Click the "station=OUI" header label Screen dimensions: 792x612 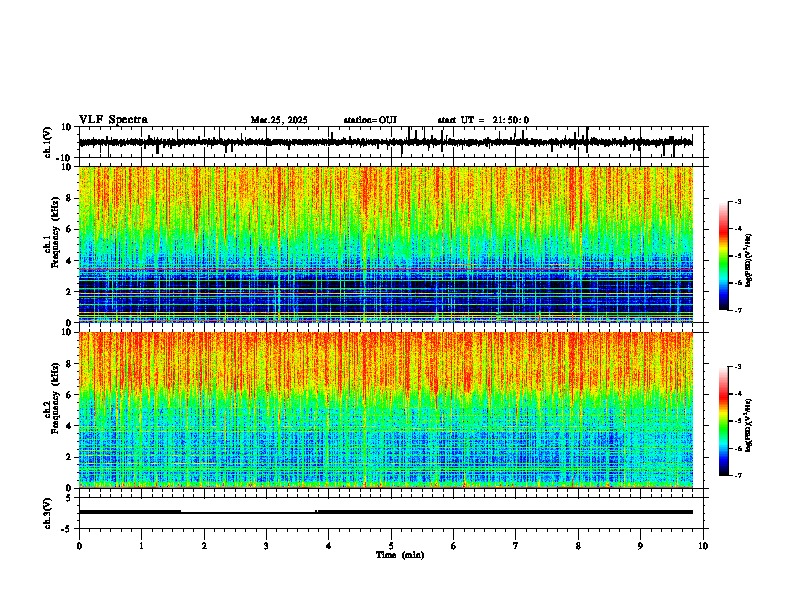click(370, 120)
